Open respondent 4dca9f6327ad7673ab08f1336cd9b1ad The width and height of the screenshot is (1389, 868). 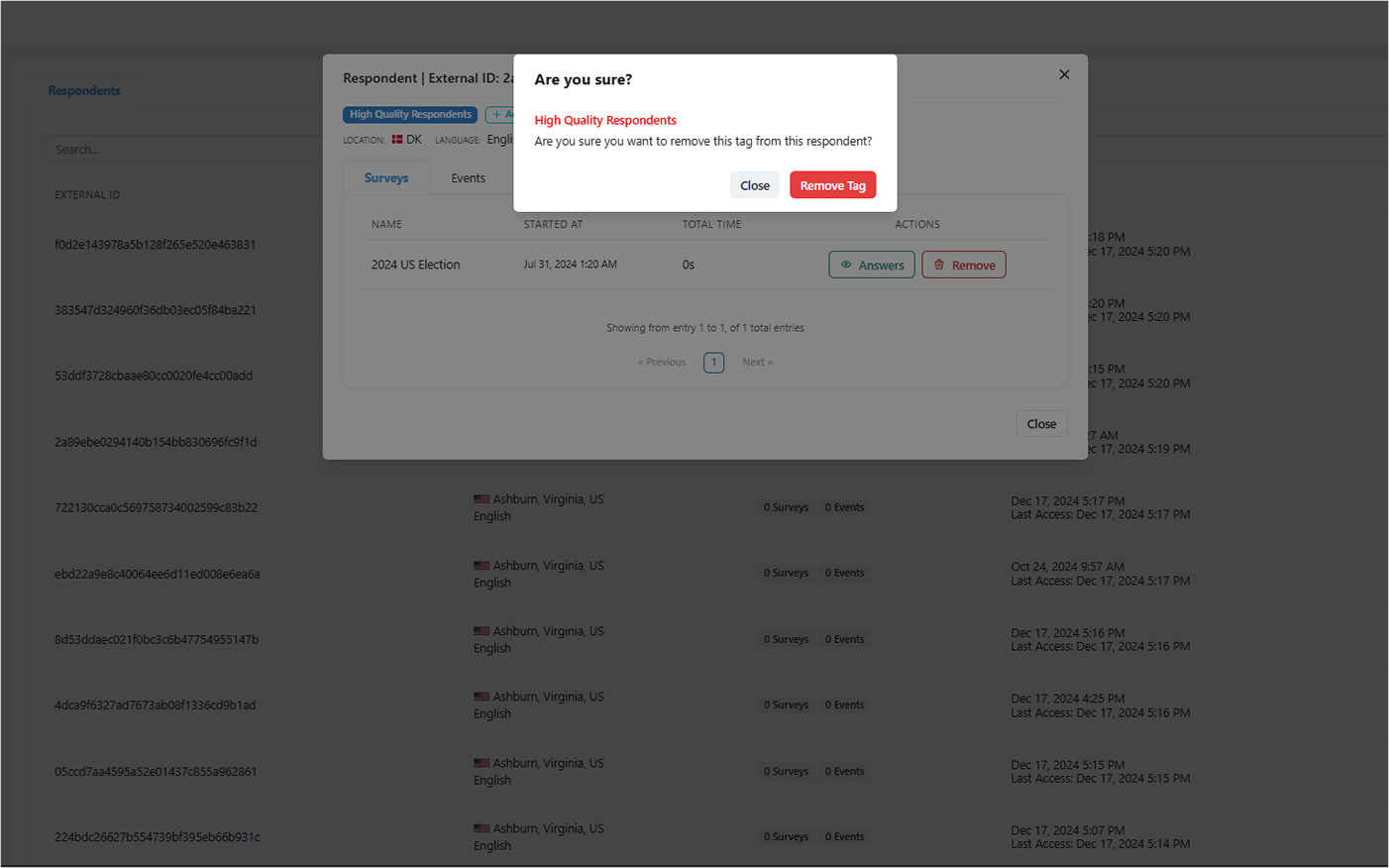point(156,705)
